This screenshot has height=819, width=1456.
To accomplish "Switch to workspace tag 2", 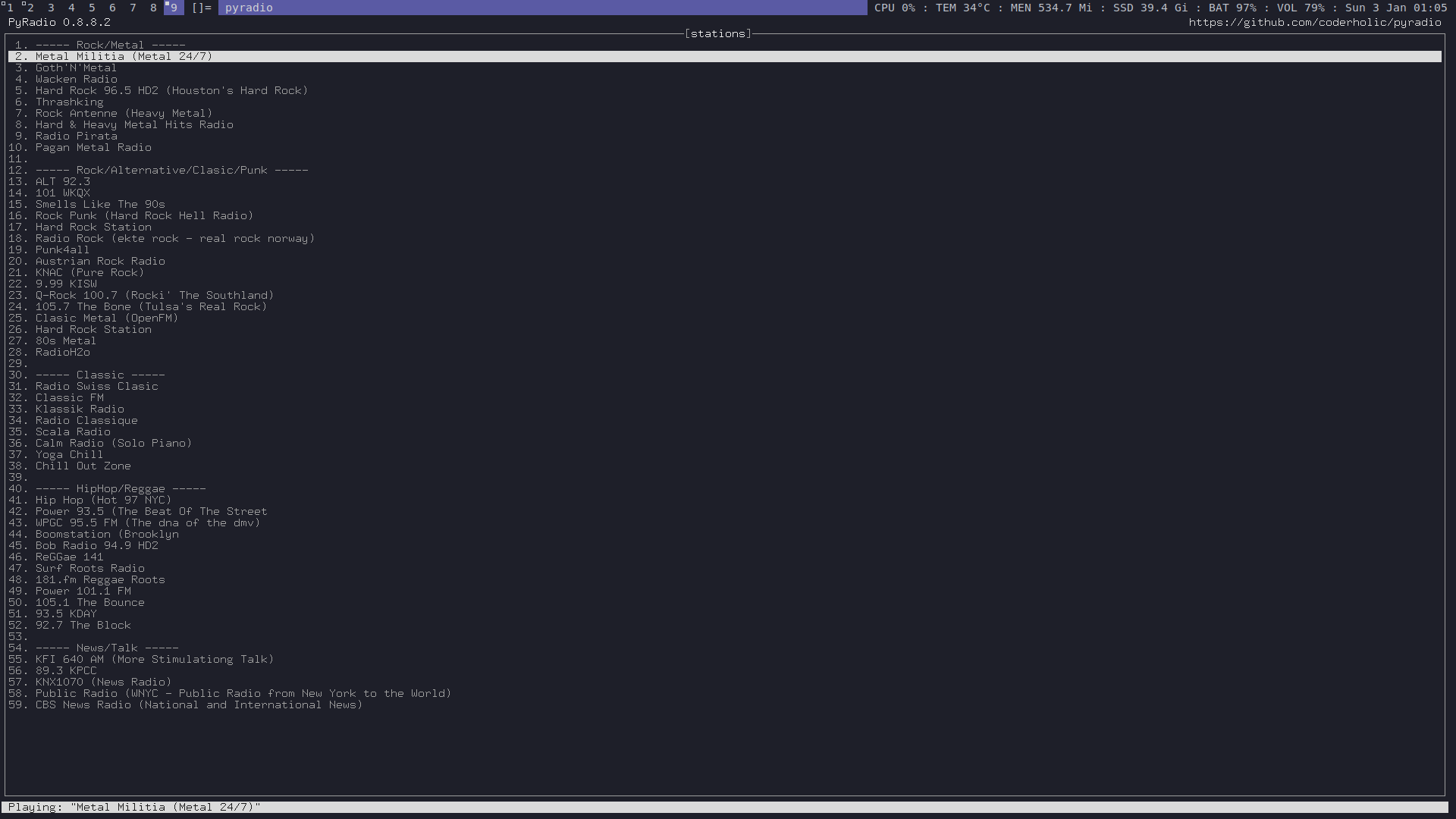I will [30, 8].
